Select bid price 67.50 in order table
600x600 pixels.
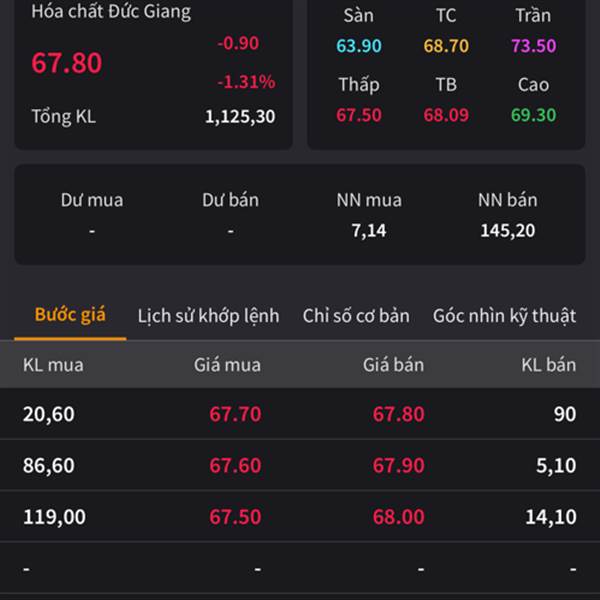coord(235,517)
